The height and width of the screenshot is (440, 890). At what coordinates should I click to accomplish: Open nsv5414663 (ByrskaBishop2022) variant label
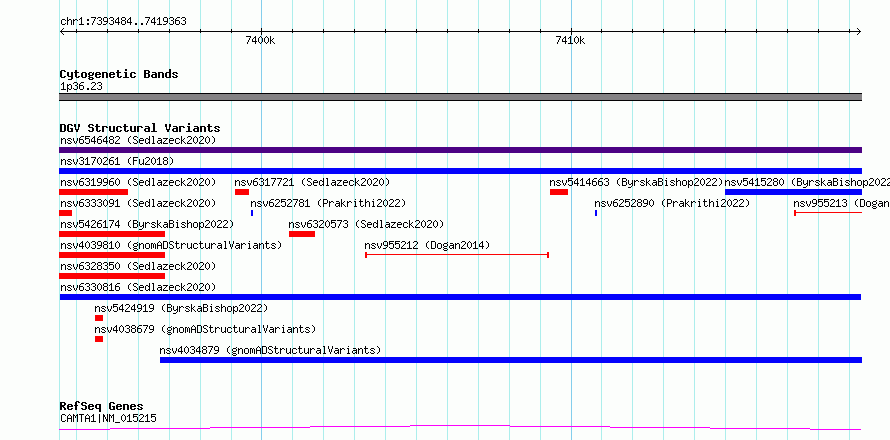coord(636,182)
